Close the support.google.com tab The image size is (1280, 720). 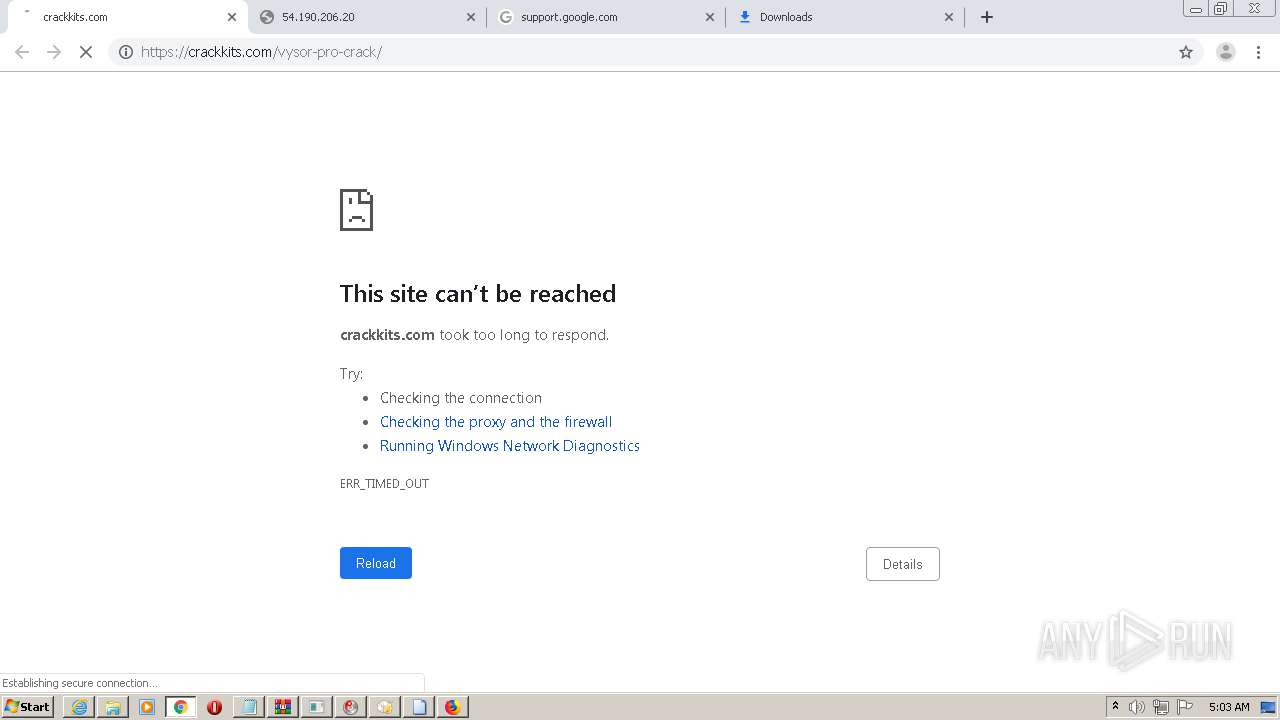710,17
